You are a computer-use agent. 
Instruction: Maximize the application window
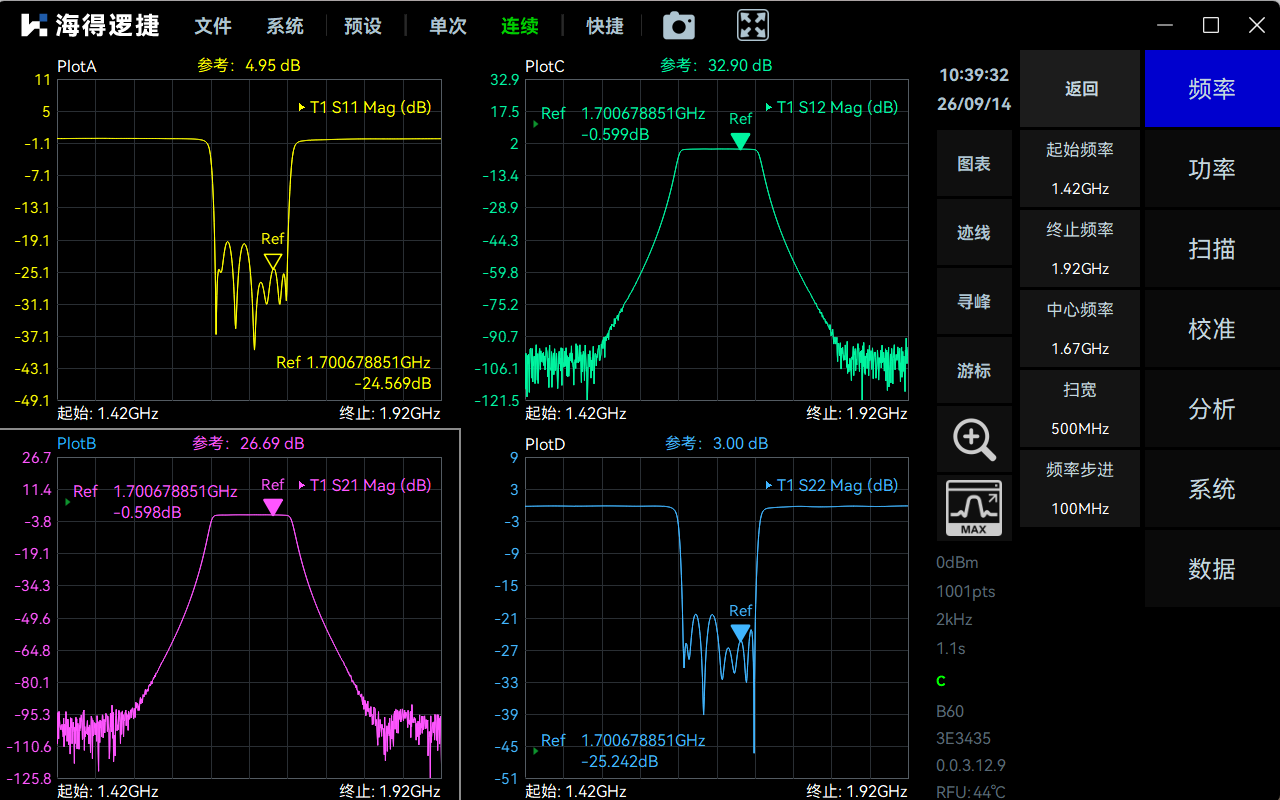[1211, 25]
